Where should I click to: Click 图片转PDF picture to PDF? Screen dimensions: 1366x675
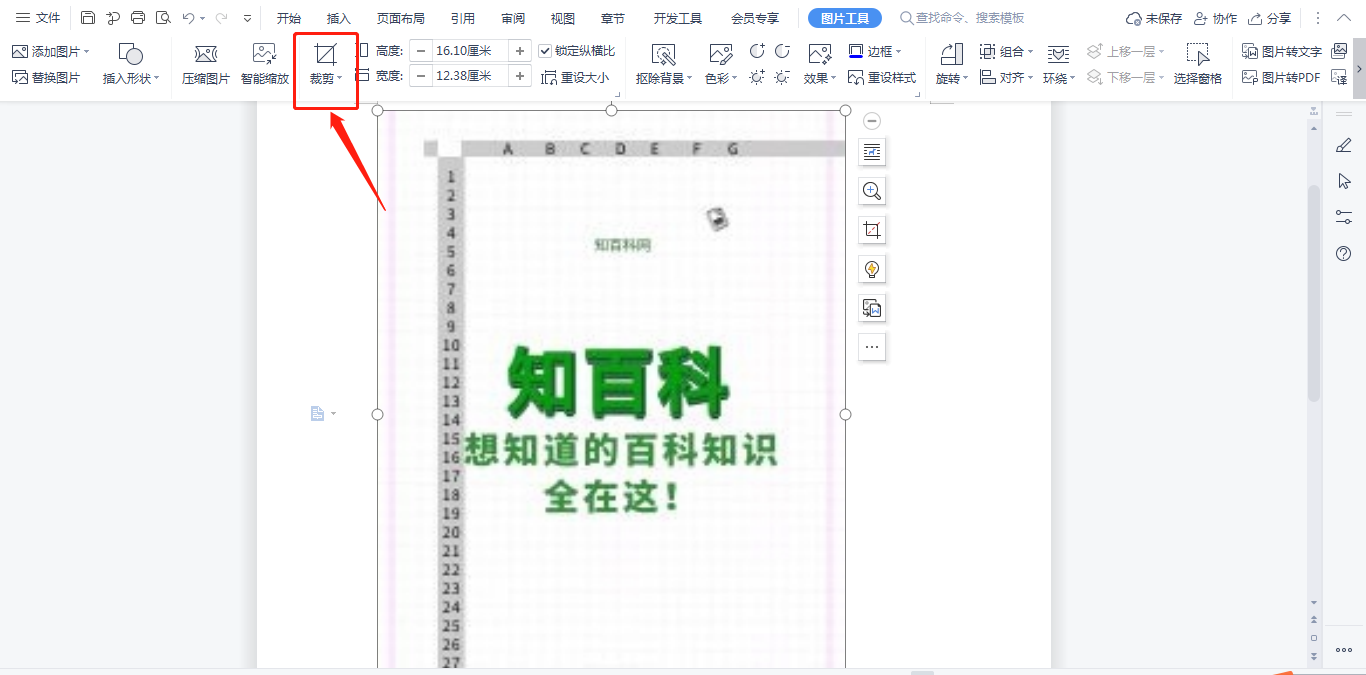[1281, 77]
